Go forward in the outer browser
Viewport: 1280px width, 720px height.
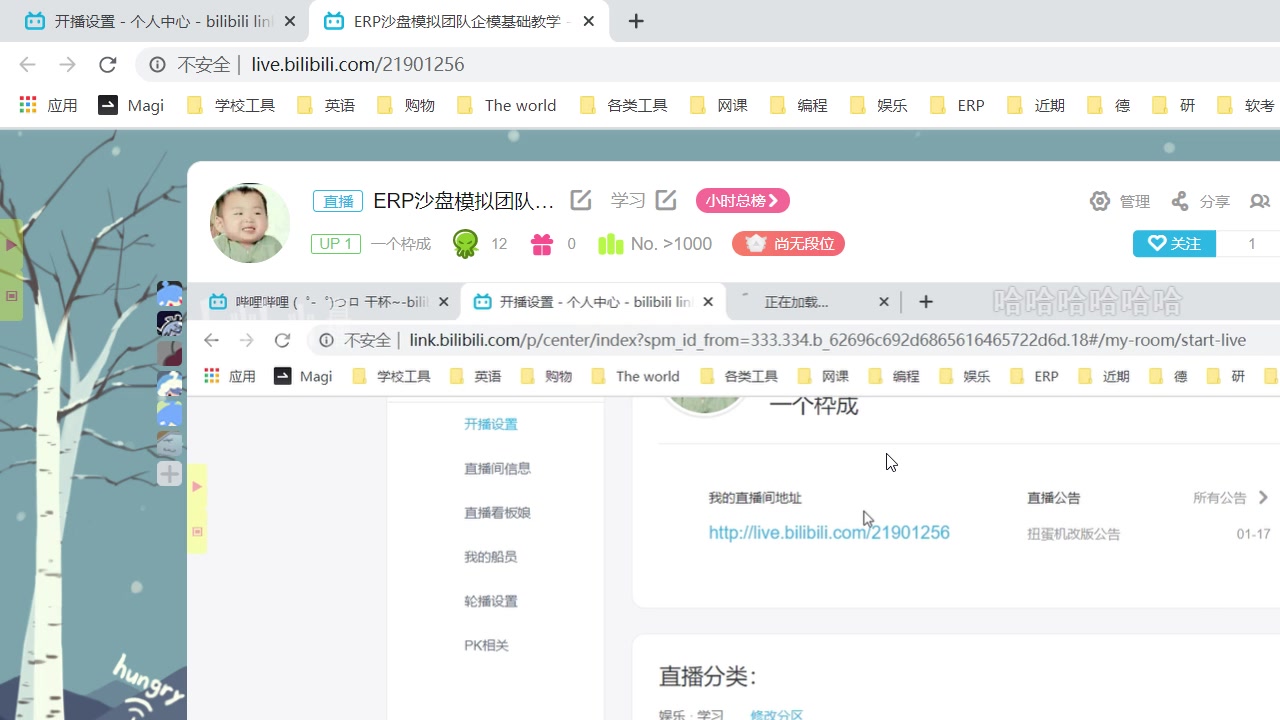67,64
